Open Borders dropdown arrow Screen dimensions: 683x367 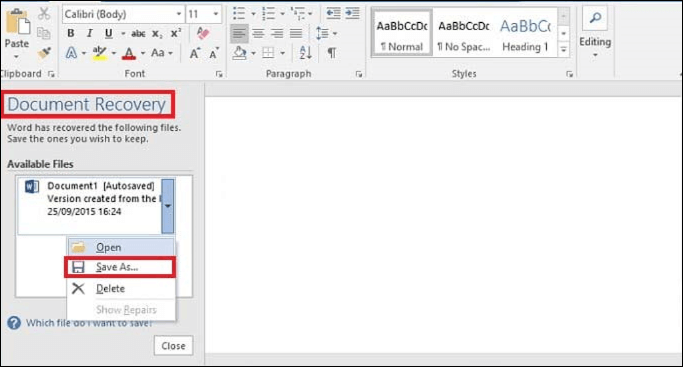pos(282,53)
